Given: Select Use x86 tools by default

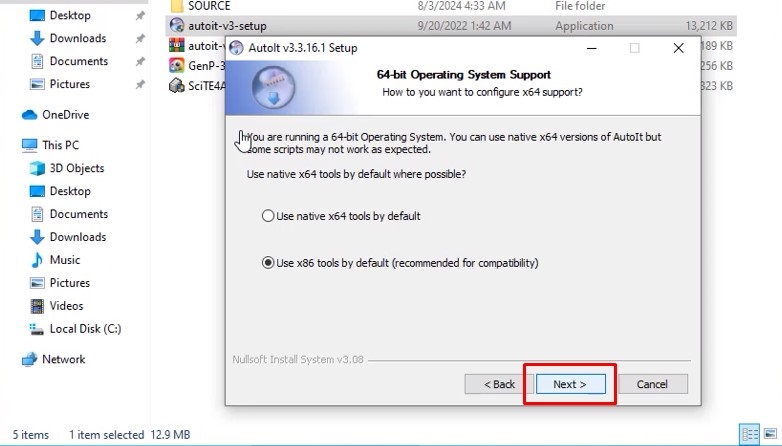Looking at the screenshot, I should coord(400,263).
